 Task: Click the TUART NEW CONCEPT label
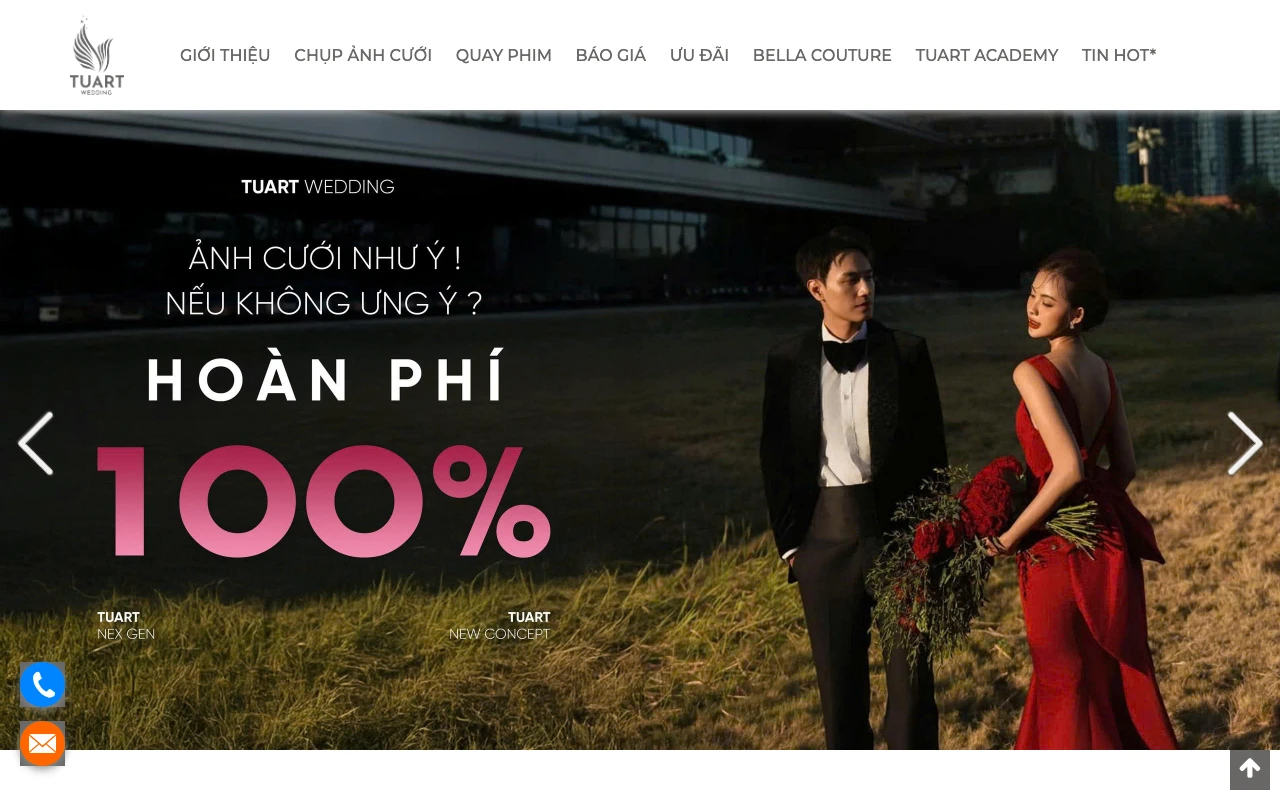coord(499,626)
